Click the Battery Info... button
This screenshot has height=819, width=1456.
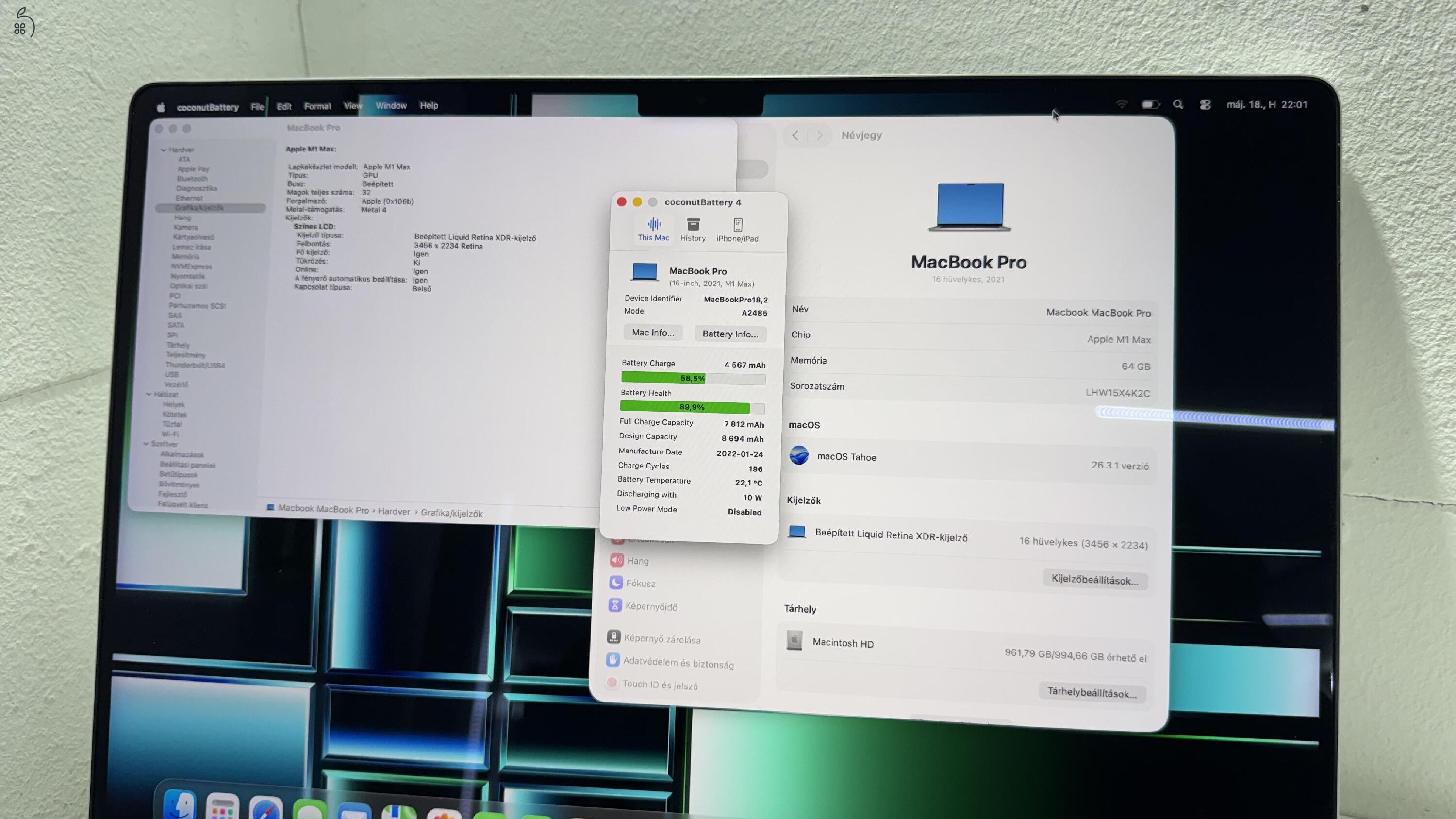coord(730,334)
